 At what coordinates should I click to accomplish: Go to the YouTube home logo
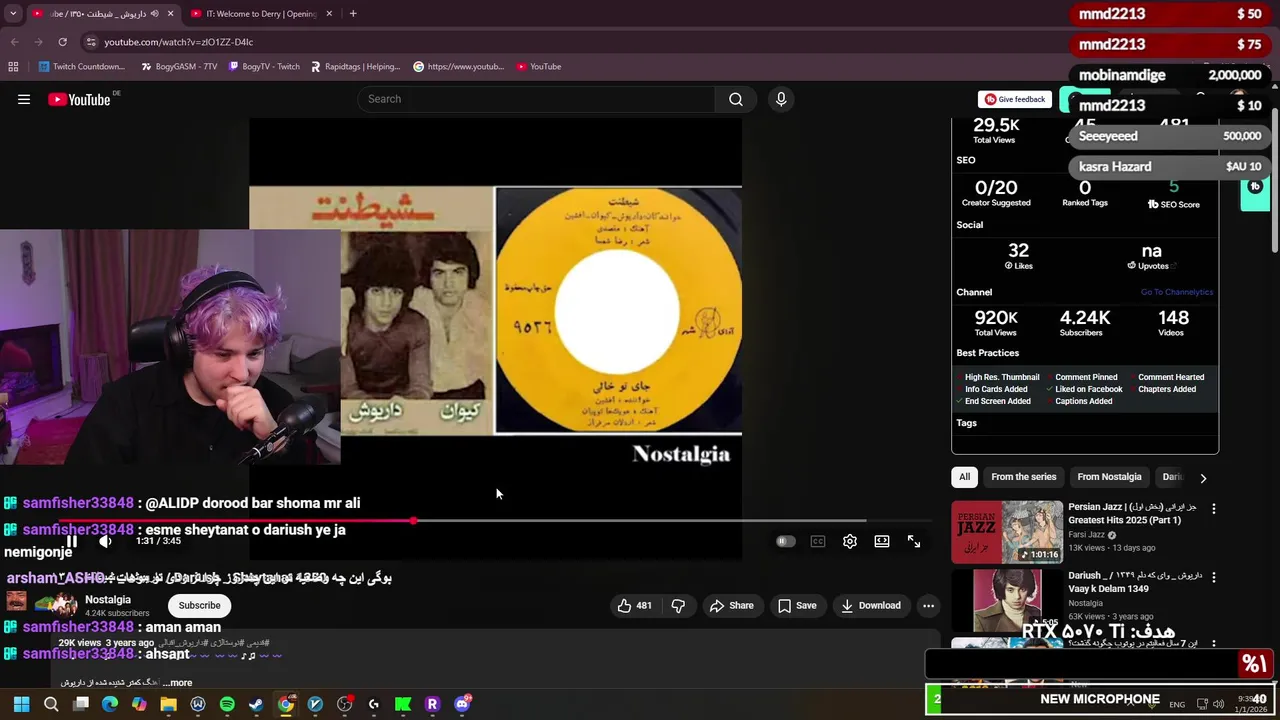(x=79, y=99)
